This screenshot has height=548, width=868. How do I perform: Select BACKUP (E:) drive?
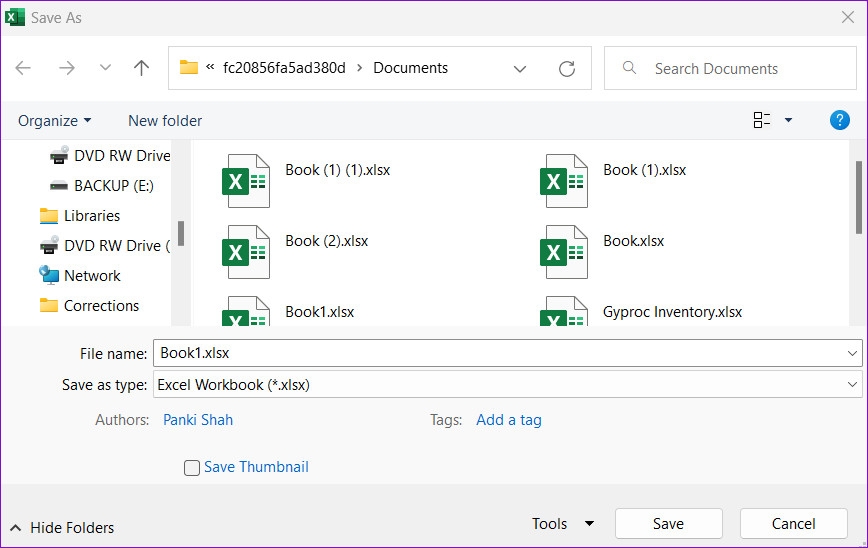101,185
